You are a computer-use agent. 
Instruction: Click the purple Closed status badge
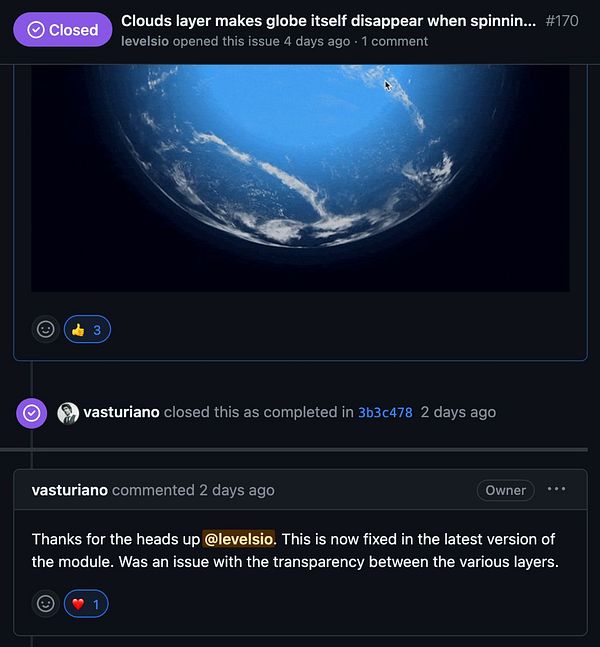62,30
